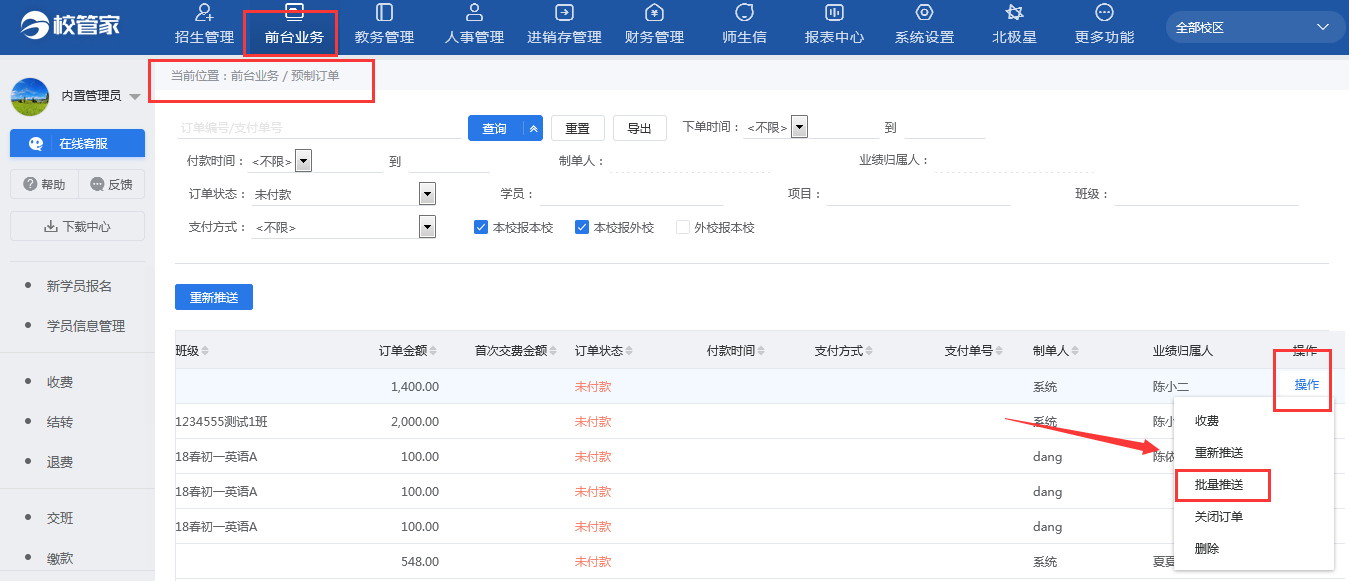Click the 项目 filter field
Screen dimensions: 1349x581
coord(918,194)
